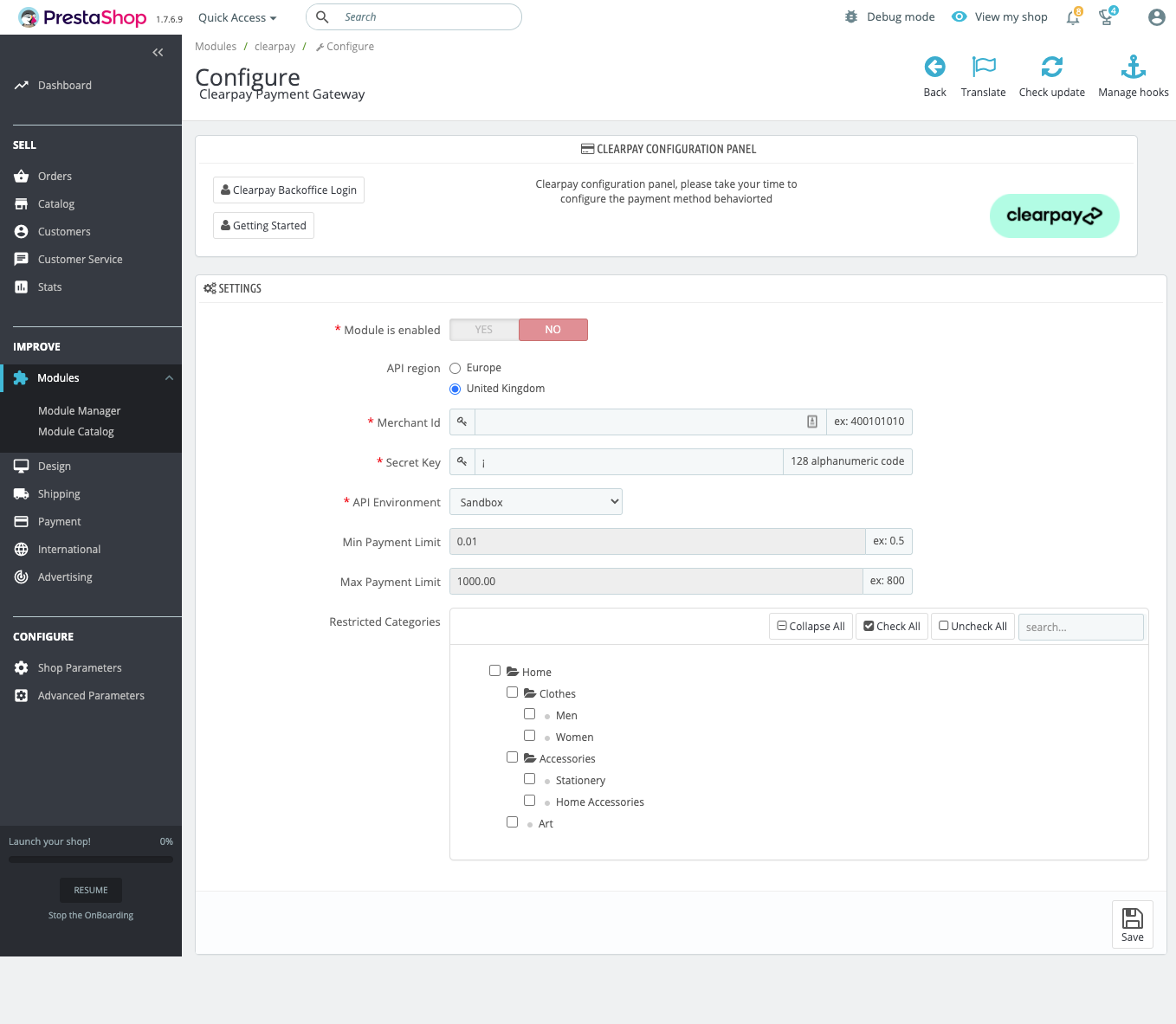Click the search magnifier icon
The image size is (1176, 1024).
[322, 17]
